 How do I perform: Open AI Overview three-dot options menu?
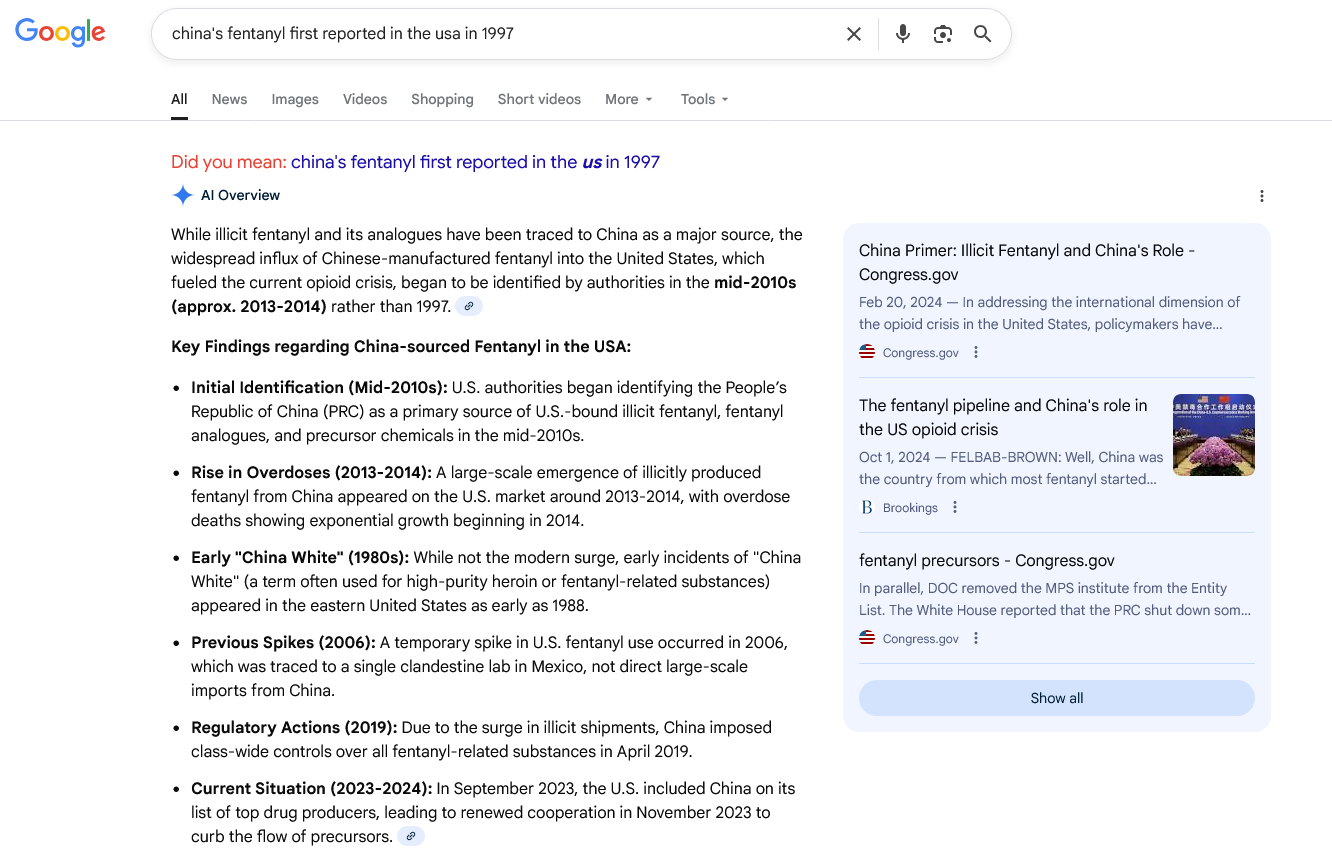coord(1261,196)
